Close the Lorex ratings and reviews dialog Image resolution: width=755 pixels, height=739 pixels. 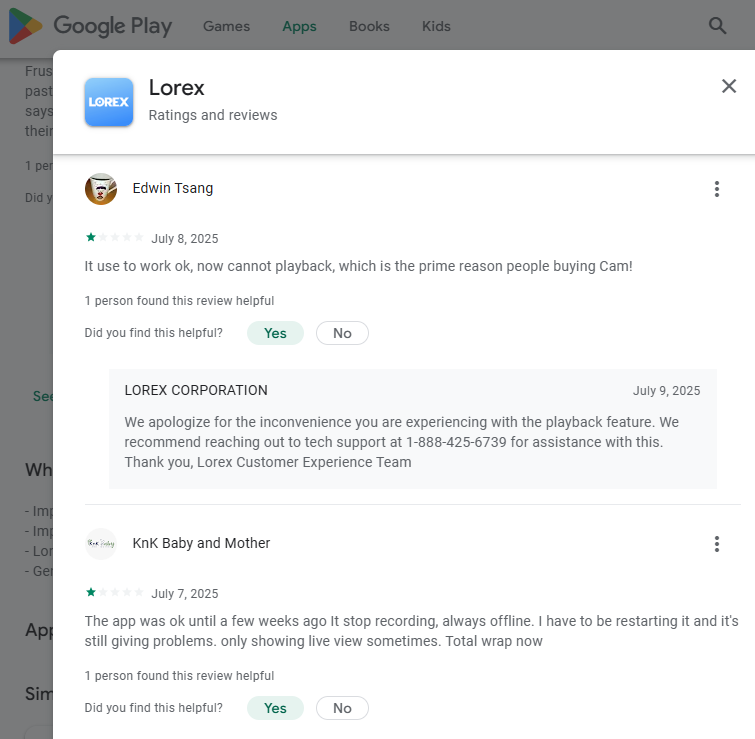tap(729, 86)
